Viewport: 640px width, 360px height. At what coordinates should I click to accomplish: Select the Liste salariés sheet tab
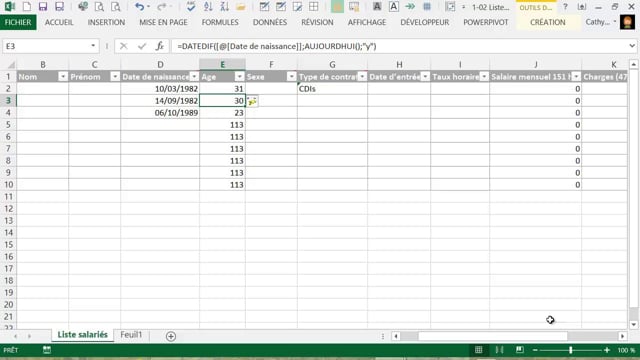82,335
